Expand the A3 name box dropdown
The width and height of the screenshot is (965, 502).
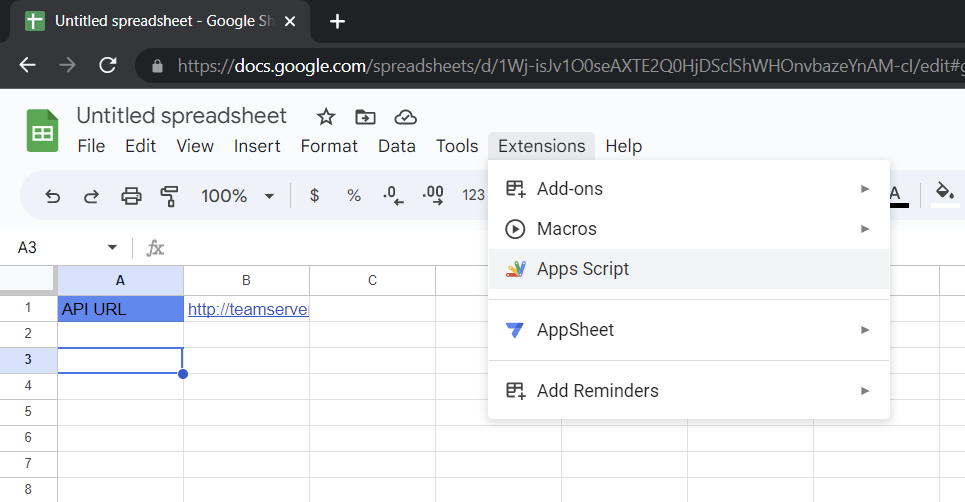coord(112,247)
